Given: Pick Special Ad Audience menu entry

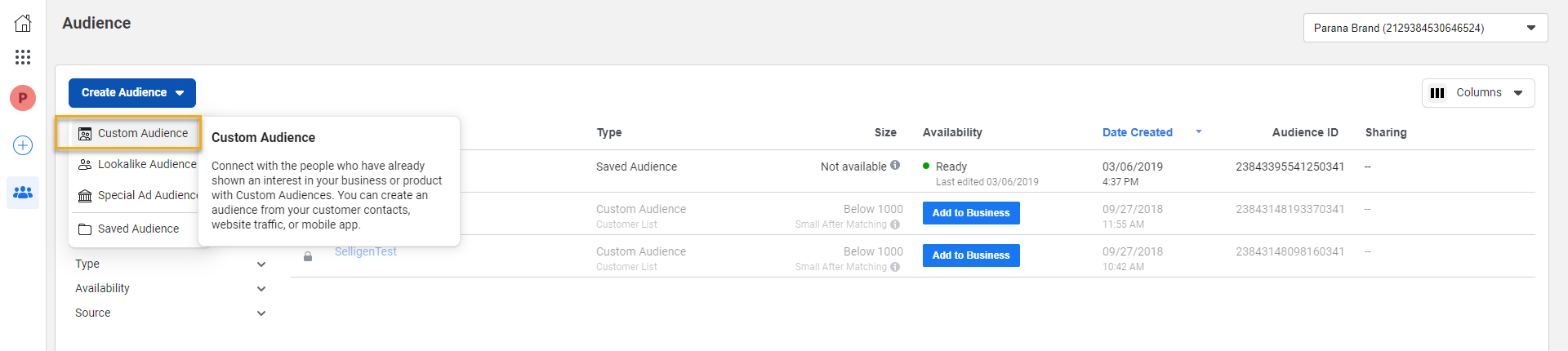Looking at the screenshot, I should click(x=138, y=195).
